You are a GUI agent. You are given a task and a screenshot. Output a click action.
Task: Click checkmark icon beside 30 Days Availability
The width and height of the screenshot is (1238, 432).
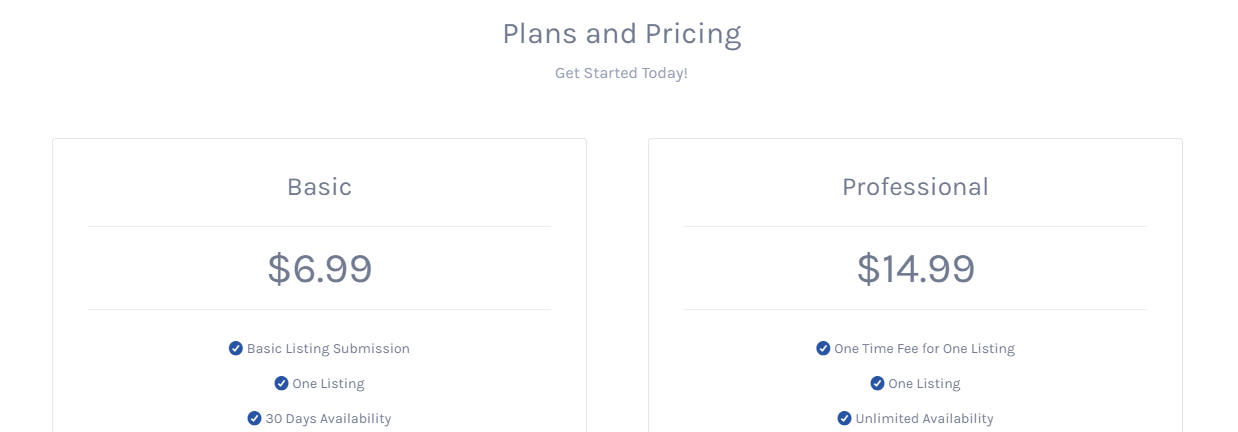click(x=255, y=418)
